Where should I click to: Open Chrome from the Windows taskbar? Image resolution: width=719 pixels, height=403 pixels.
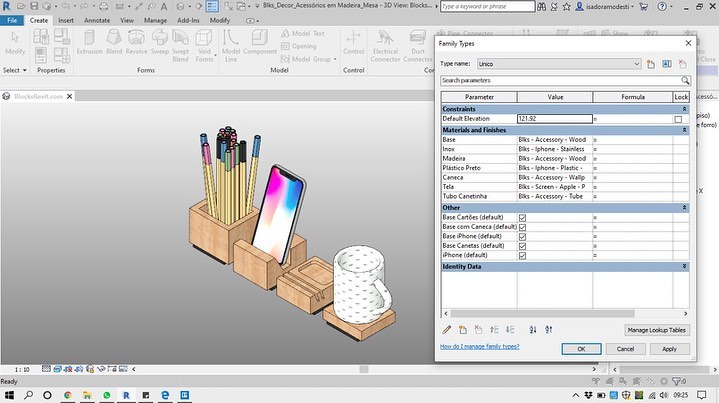68,395
